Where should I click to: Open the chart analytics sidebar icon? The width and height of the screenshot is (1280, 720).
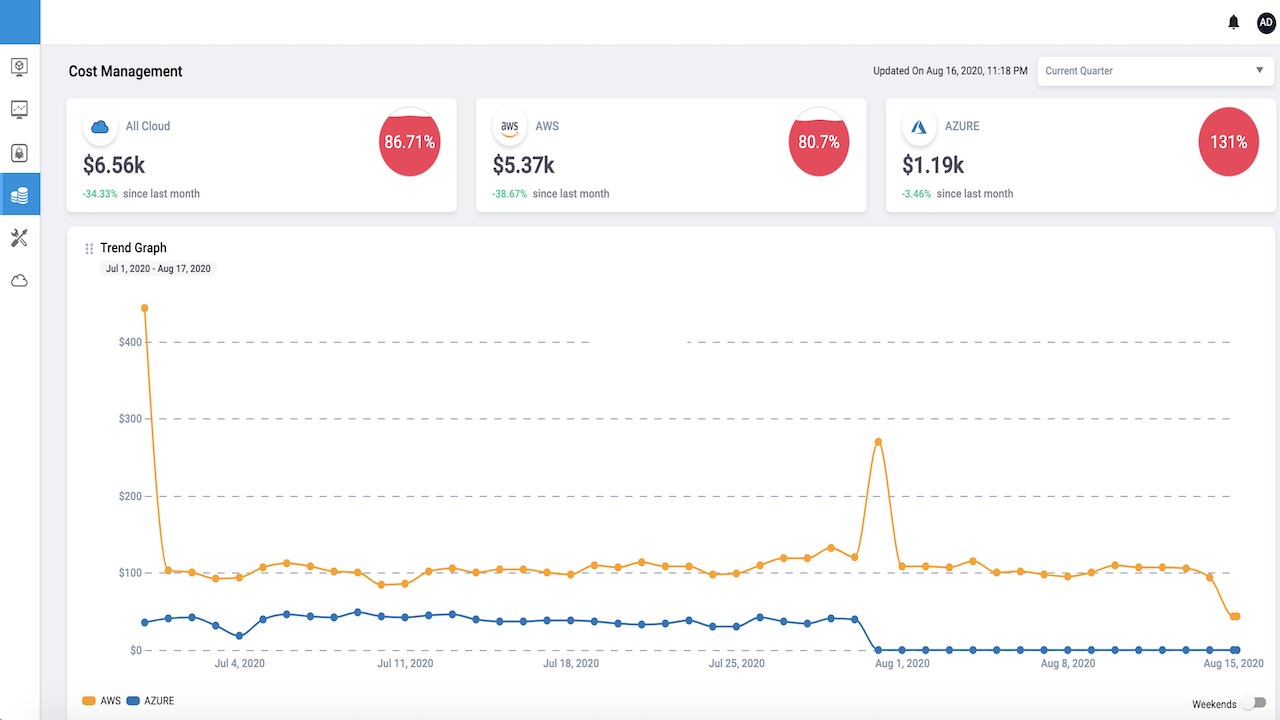19,109
